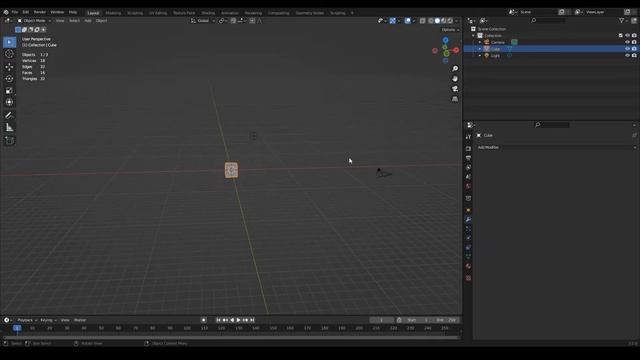
Task: Open the Edit menu
Action: 26,12
